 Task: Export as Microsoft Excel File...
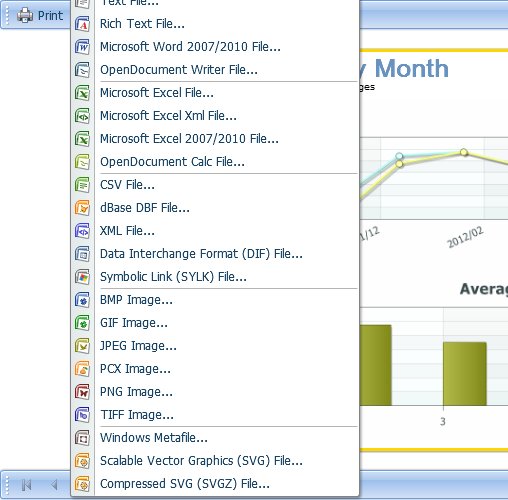point(215,93)
